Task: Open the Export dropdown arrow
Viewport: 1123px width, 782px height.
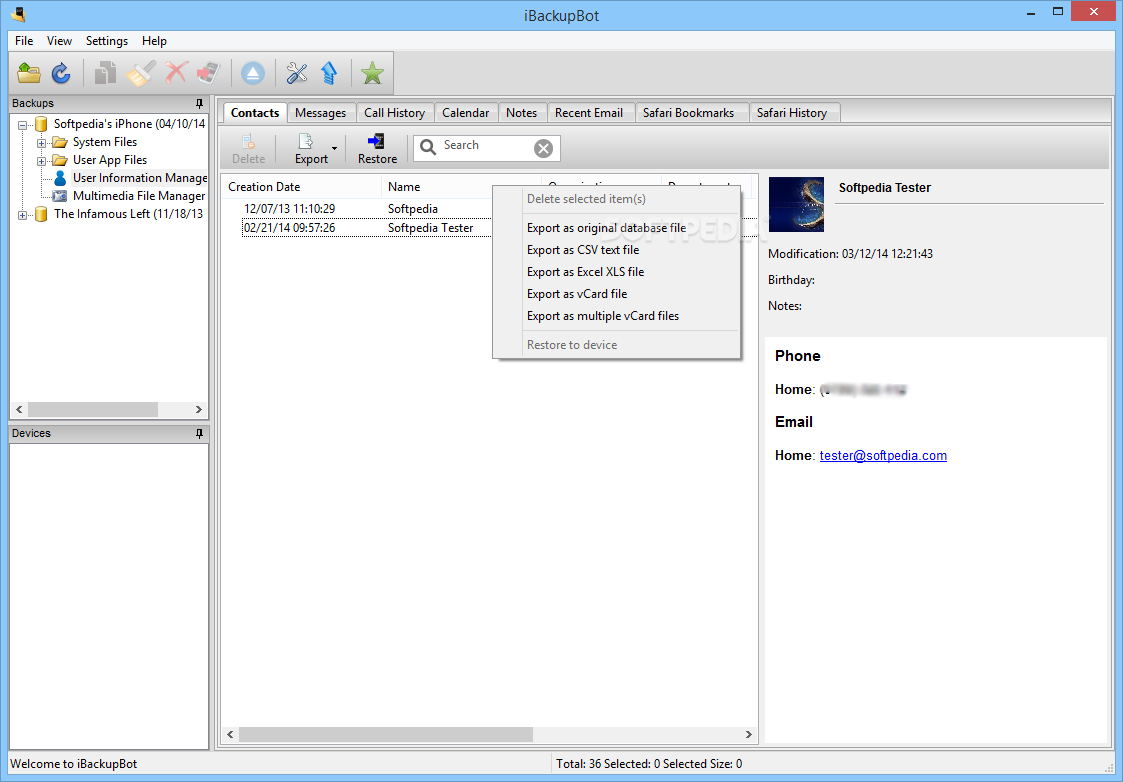Action: tap(334, 149)
